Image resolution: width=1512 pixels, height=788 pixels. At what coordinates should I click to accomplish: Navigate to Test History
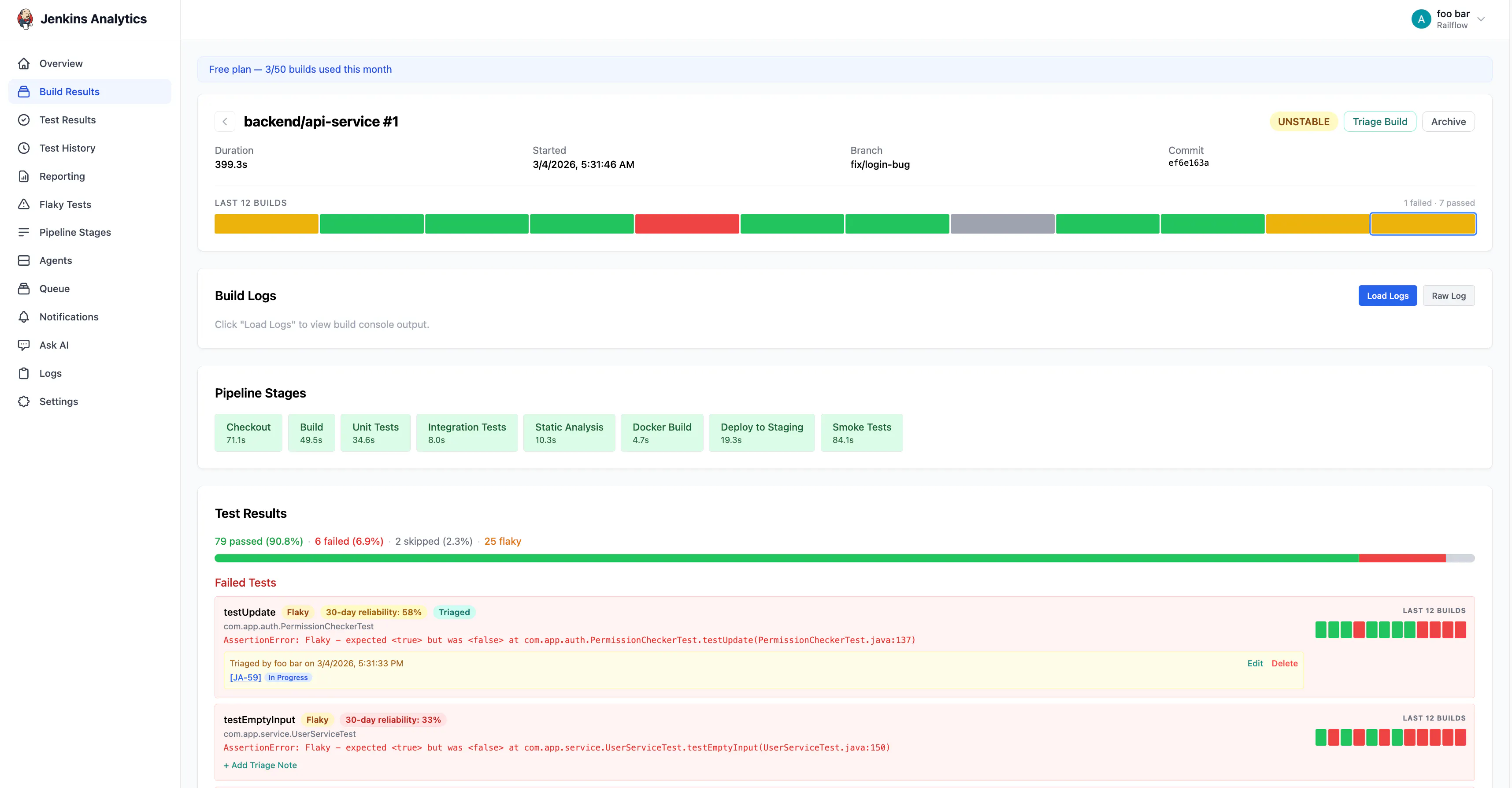pos(90,148)
